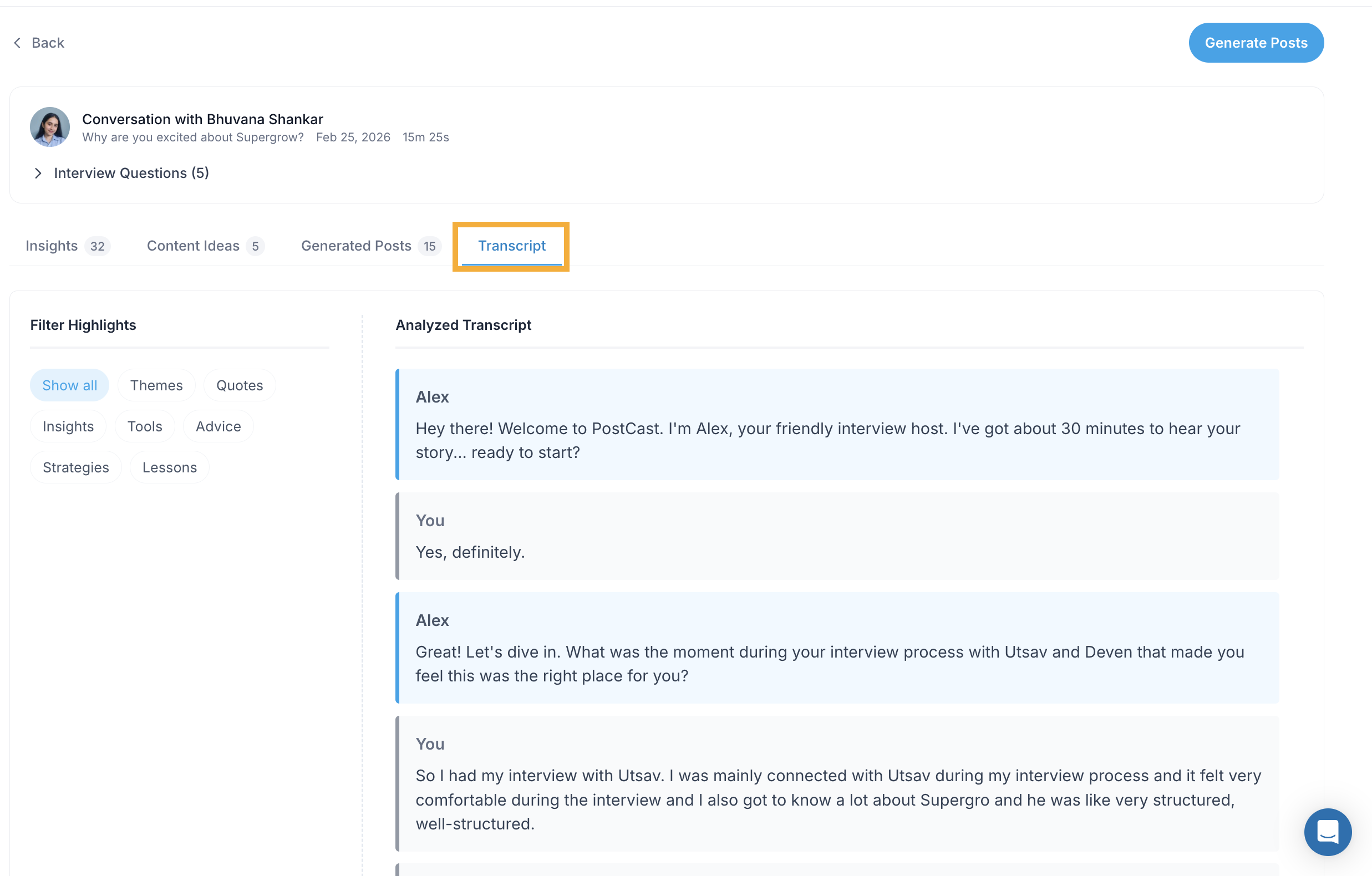
Task: Click the 15m 25s duration
Action: click(x=425, y=137)
